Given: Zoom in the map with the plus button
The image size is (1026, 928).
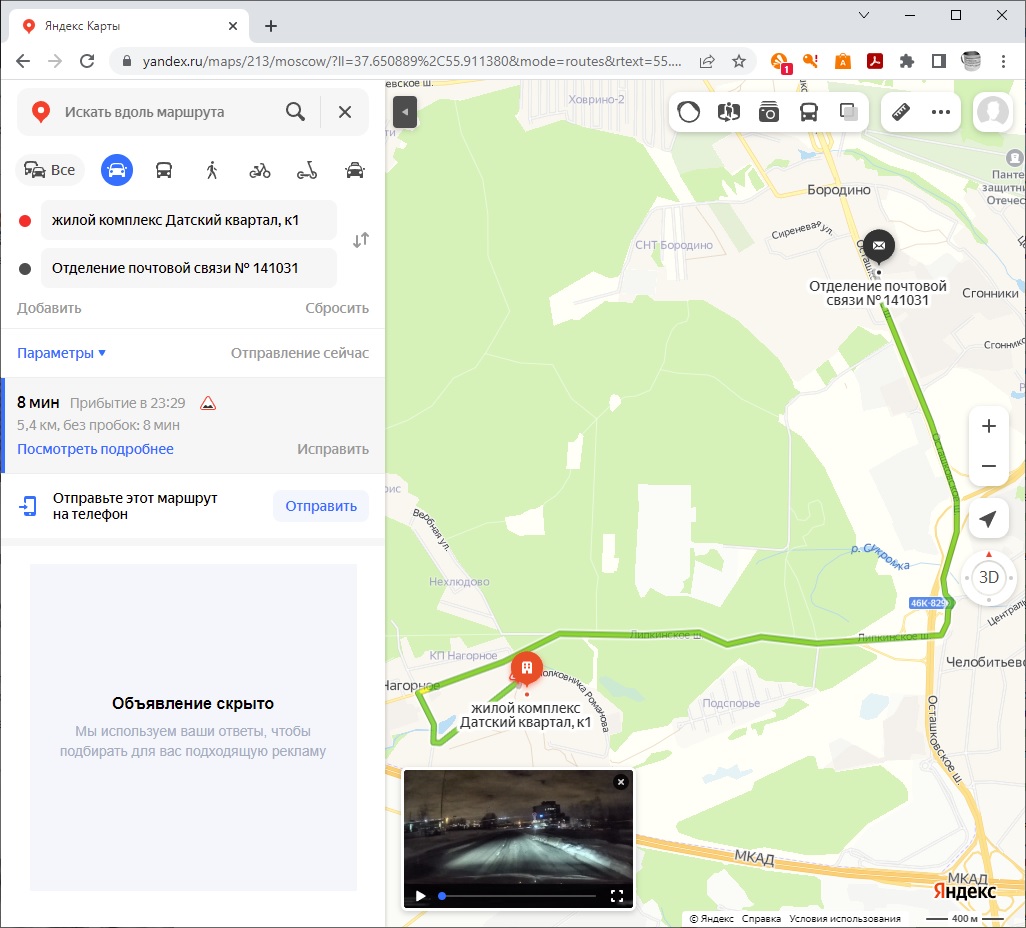Looking at the screenshot, I should click(x=989, y=426).
